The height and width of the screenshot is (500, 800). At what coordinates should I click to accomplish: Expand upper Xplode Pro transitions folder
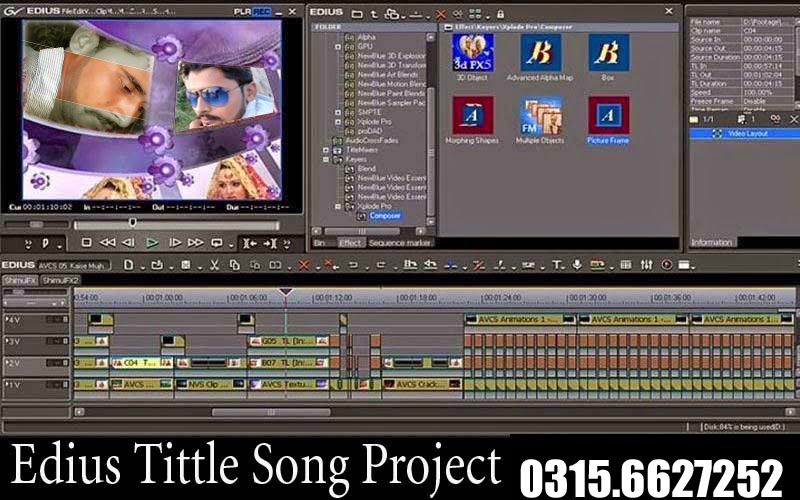[x=338, y=122]
